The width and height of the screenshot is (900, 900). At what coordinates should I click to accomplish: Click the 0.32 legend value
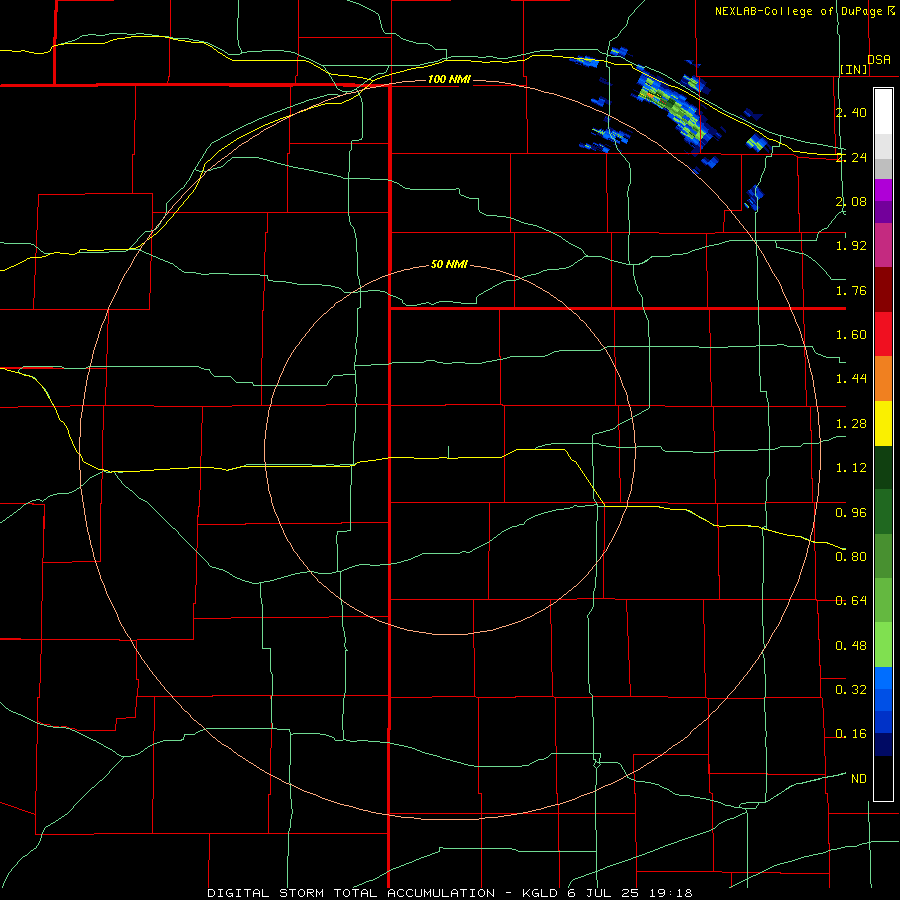point(851,690)
